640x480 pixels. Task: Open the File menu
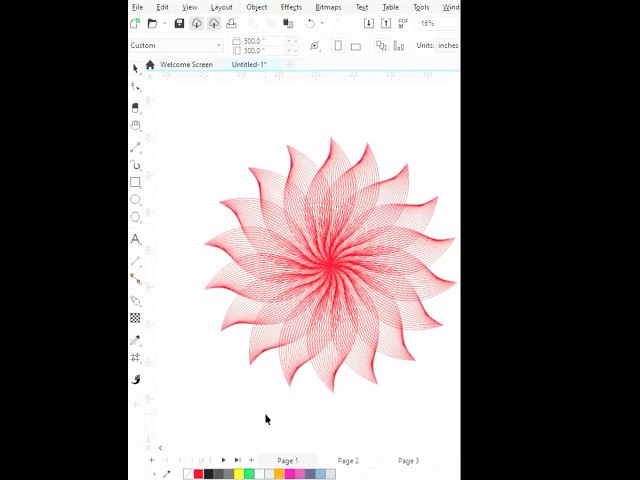(138, 7)
